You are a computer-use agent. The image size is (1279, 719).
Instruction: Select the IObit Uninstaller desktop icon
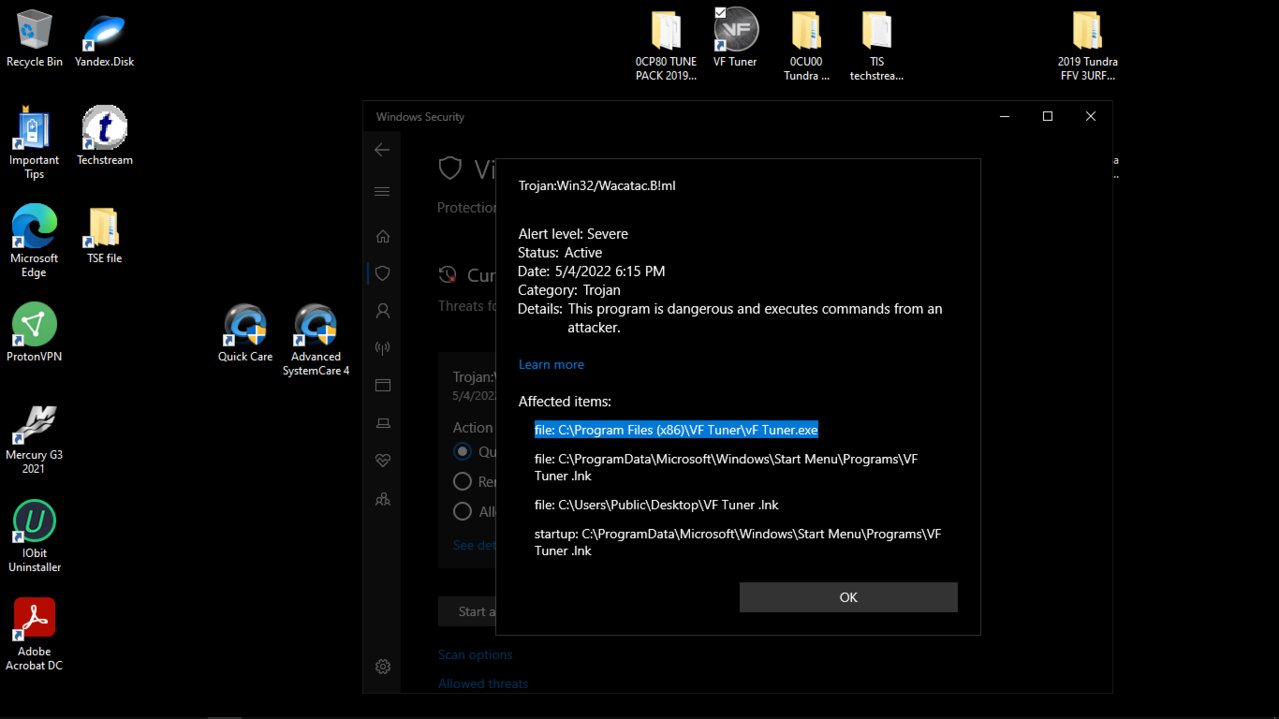[34, 537]
